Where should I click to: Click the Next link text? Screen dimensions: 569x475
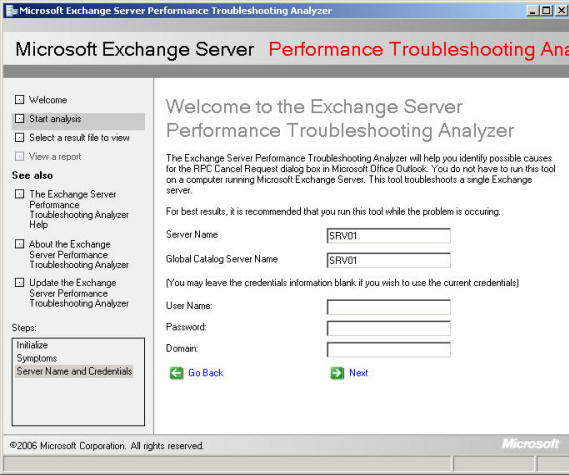click(359, 373)
